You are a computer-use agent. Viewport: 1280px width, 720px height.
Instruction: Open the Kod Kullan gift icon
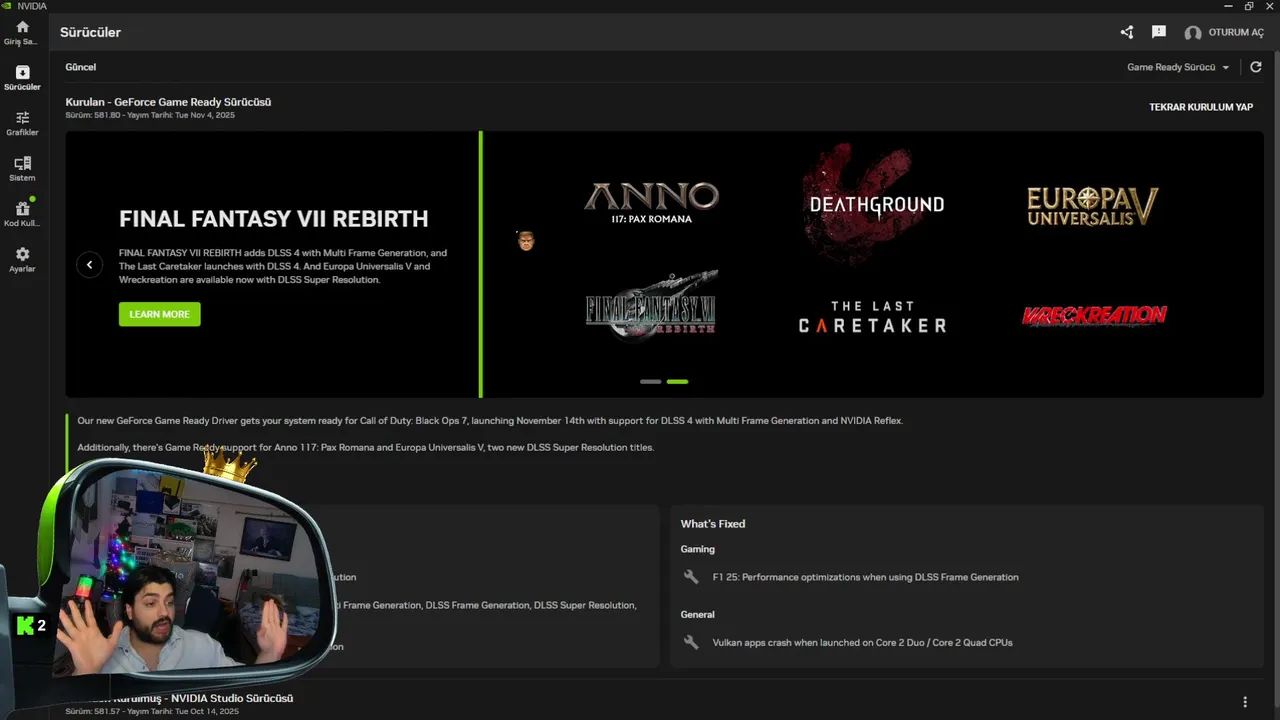(x=22, y=214)
